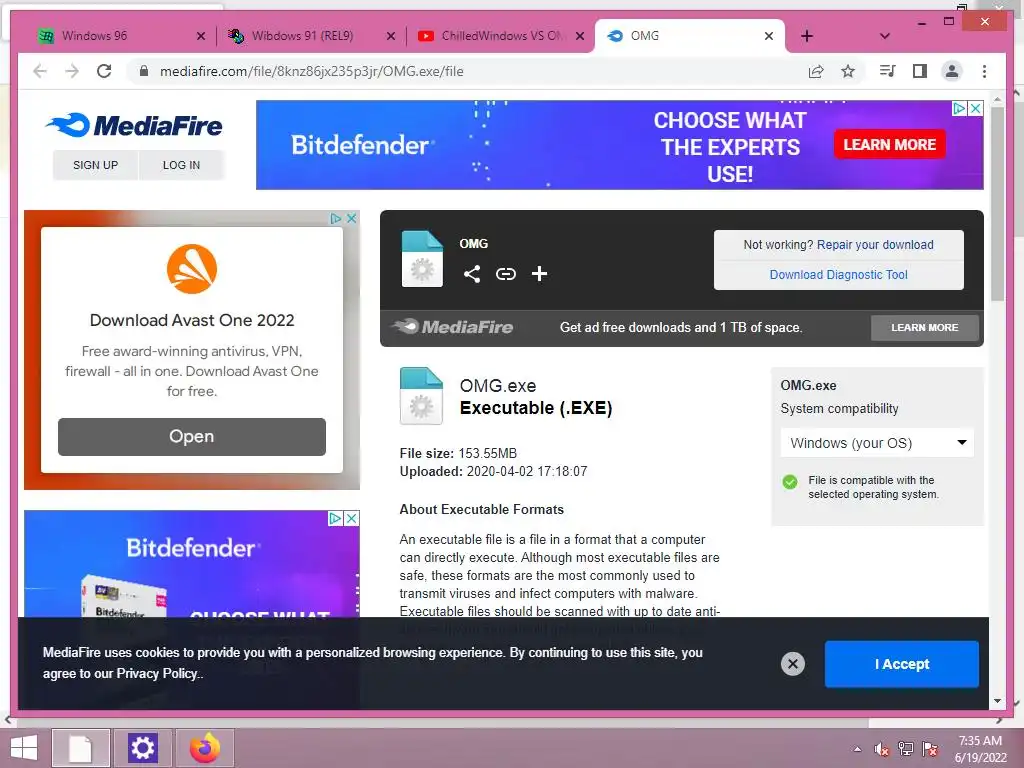Screen dimensions: 1024x768
Task: Click the 'File size: 153.55MB' text
Action: tap(458, 453)
